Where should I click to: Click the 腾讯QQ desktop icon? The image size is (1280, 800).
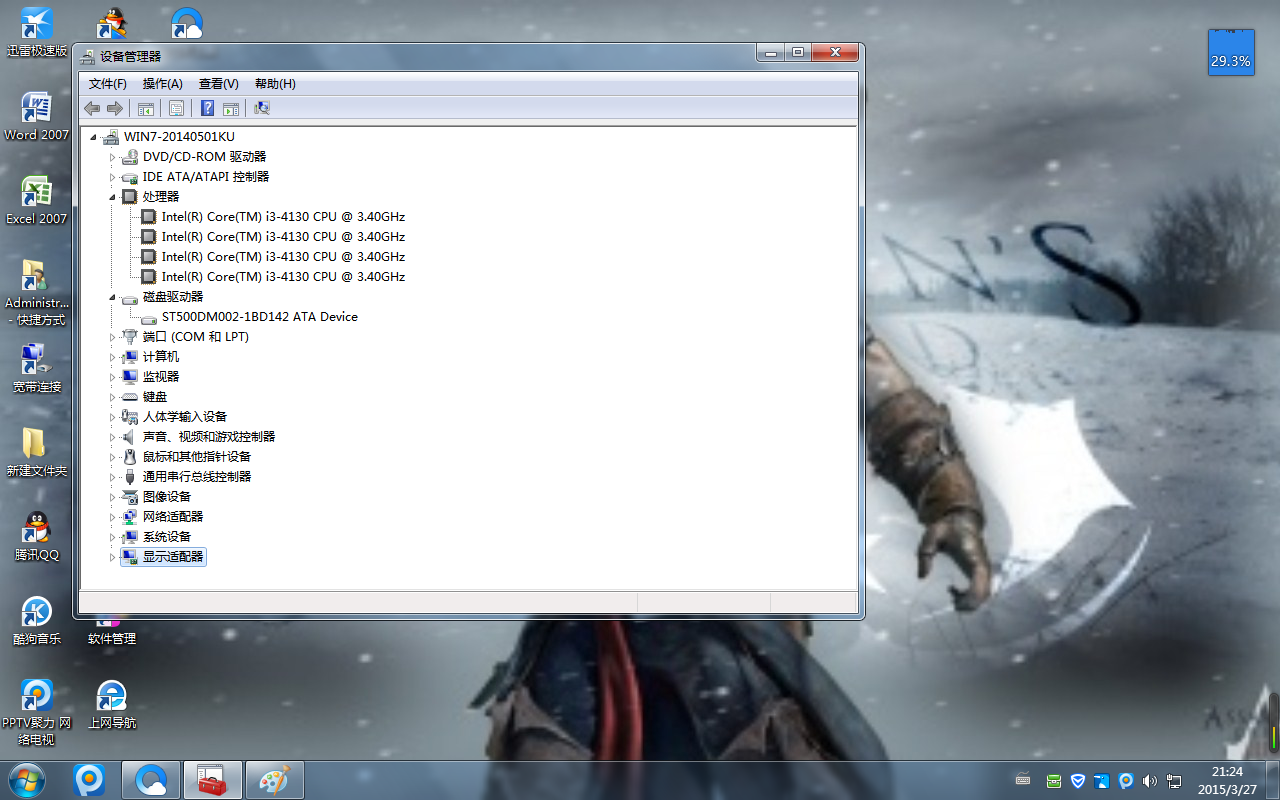click(37, 536)
